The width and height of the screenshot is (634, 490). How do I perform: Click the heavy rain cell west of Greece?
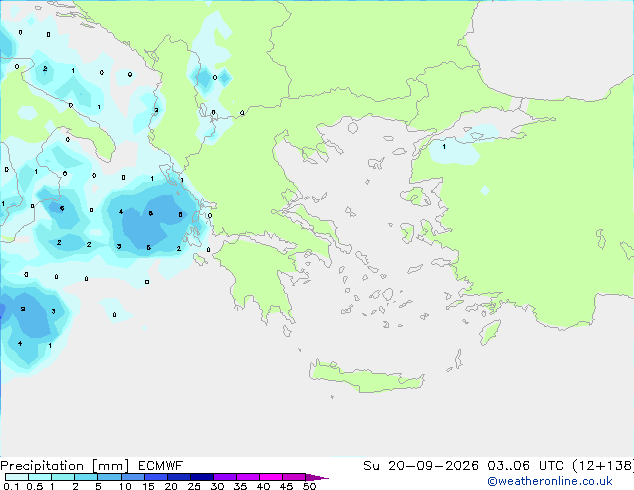click(153, 222)
